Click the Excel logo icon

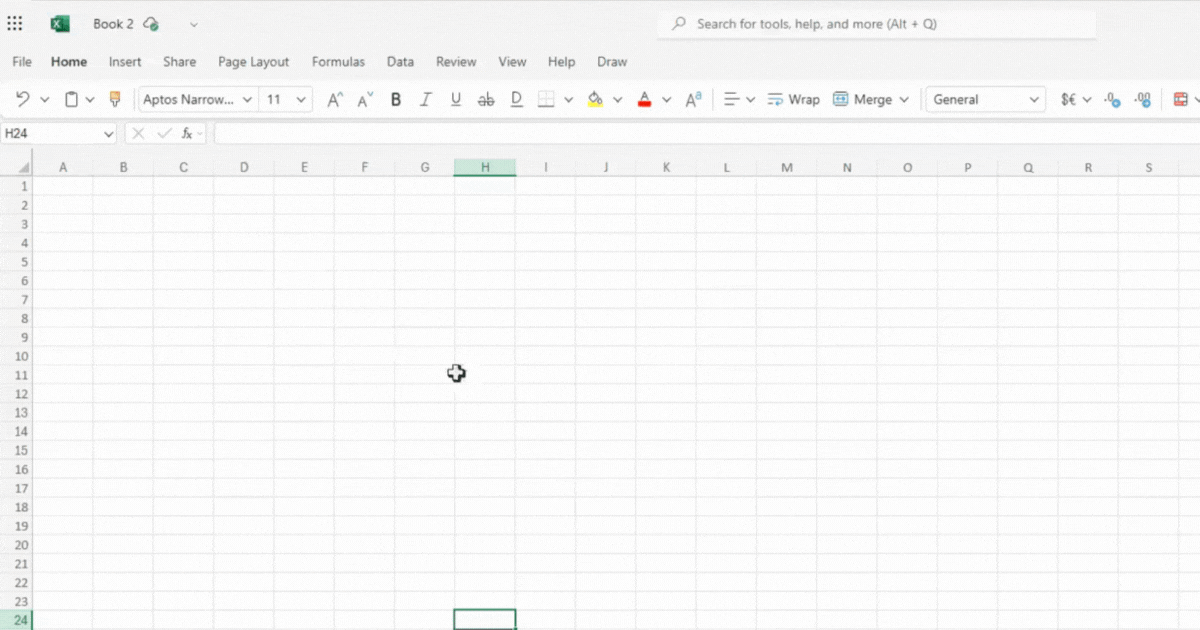60,24
